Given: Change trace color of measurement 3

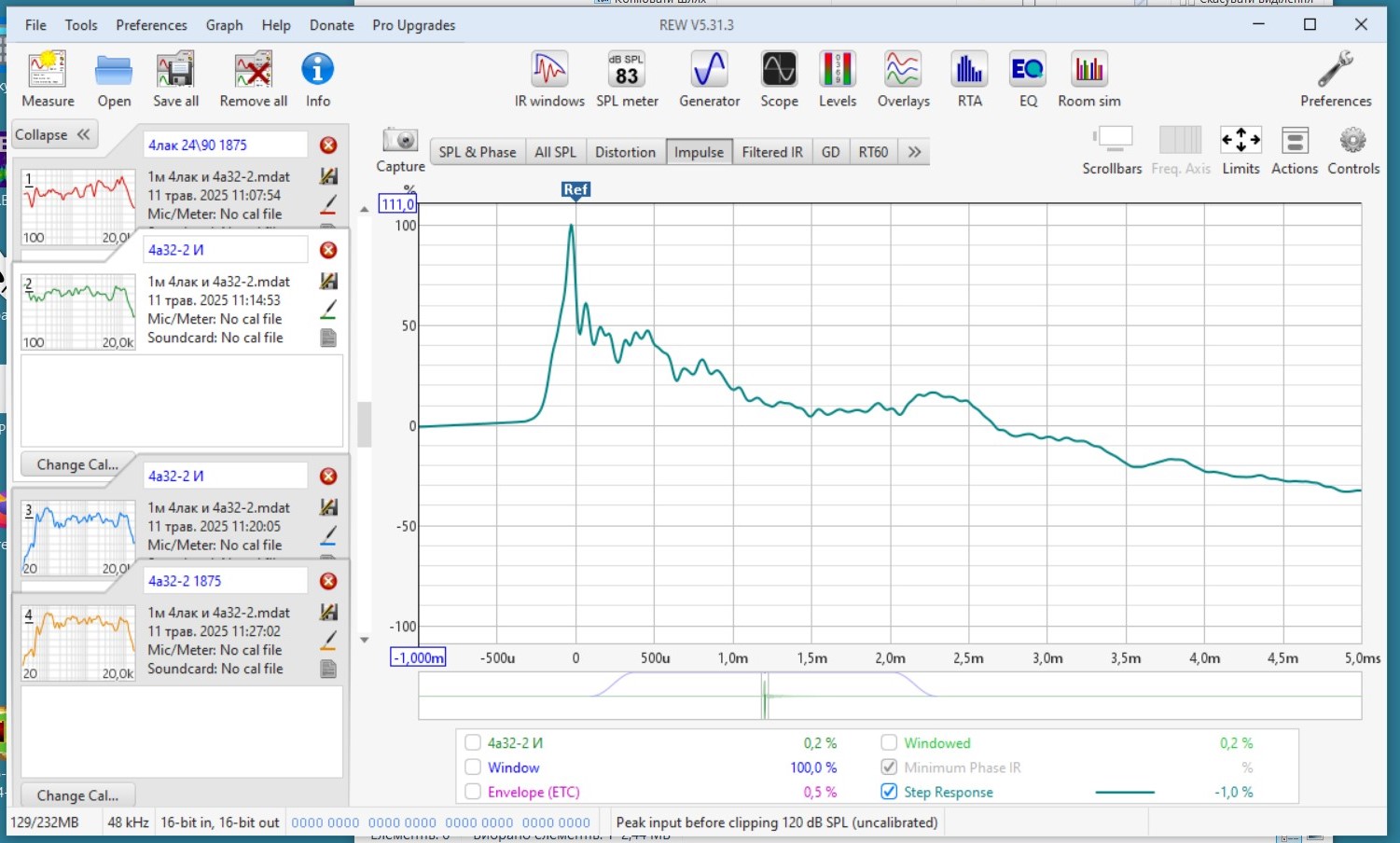Looking at the screenshot, I should point(328,535).
